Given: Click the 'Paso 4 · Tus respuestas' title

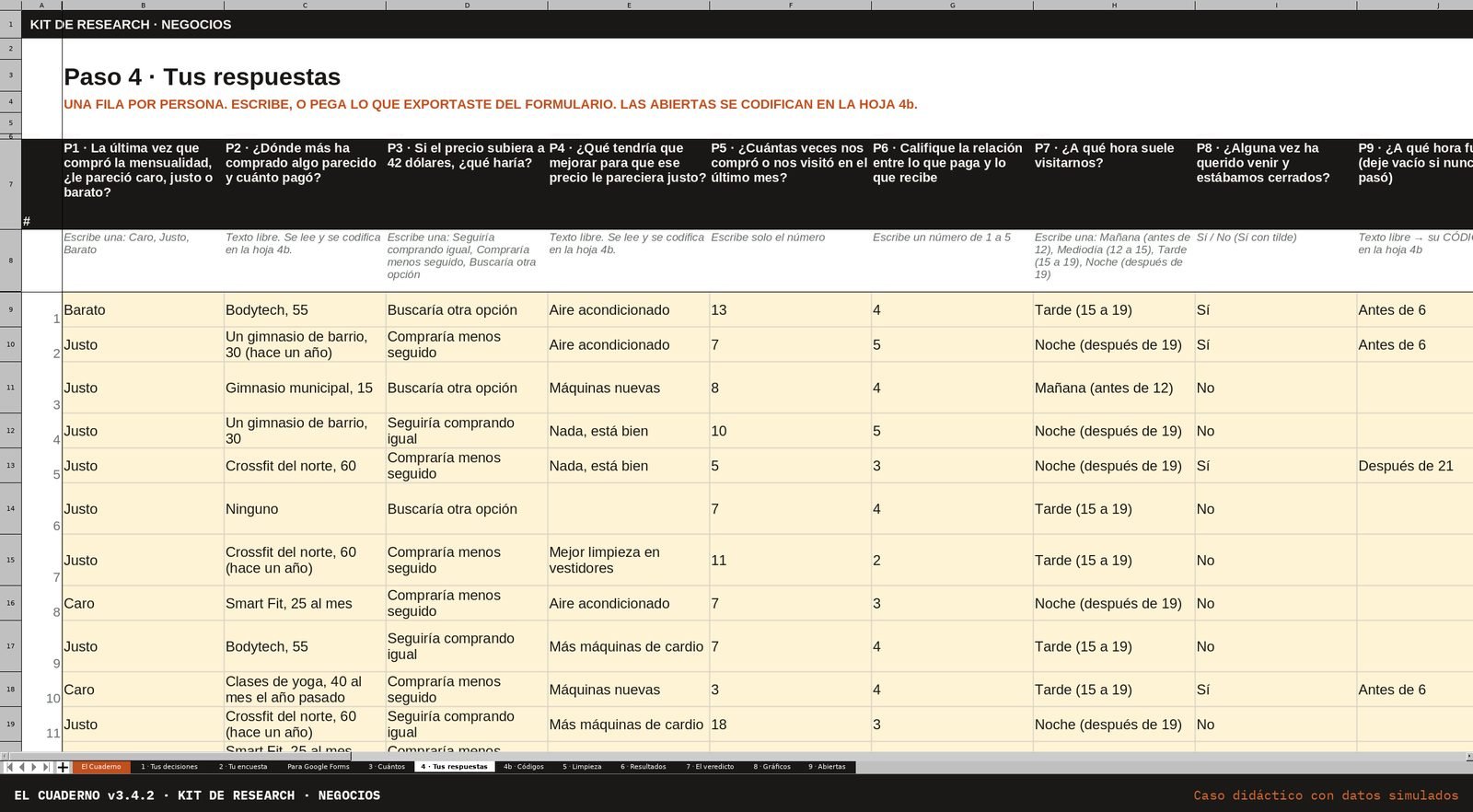Looking at the screenshot, I should pyautogui.click(x=202, y=77).
